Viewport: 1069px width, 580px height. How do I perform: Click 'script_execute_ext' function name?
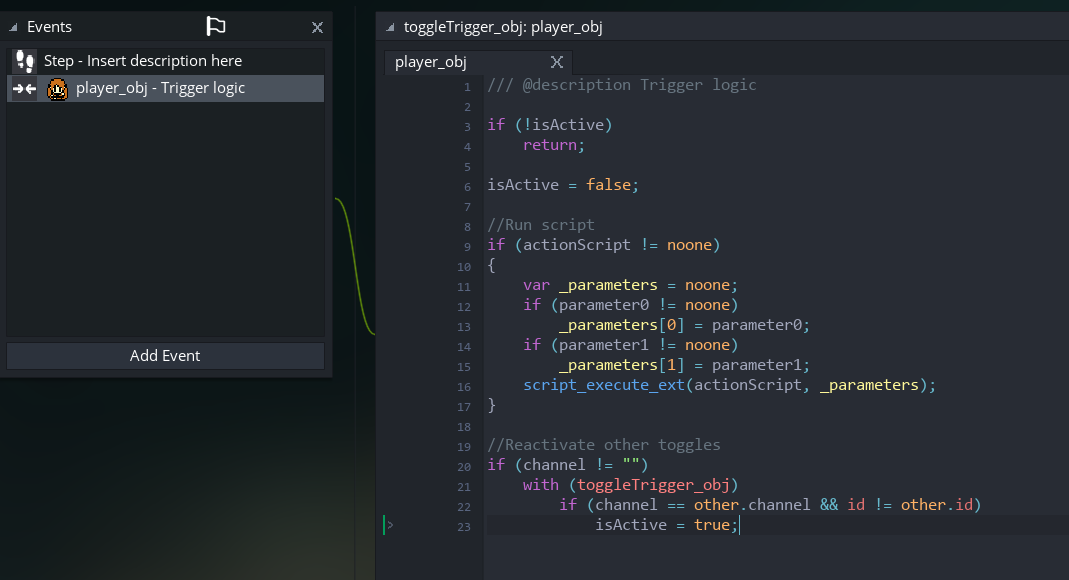point(603,385)
